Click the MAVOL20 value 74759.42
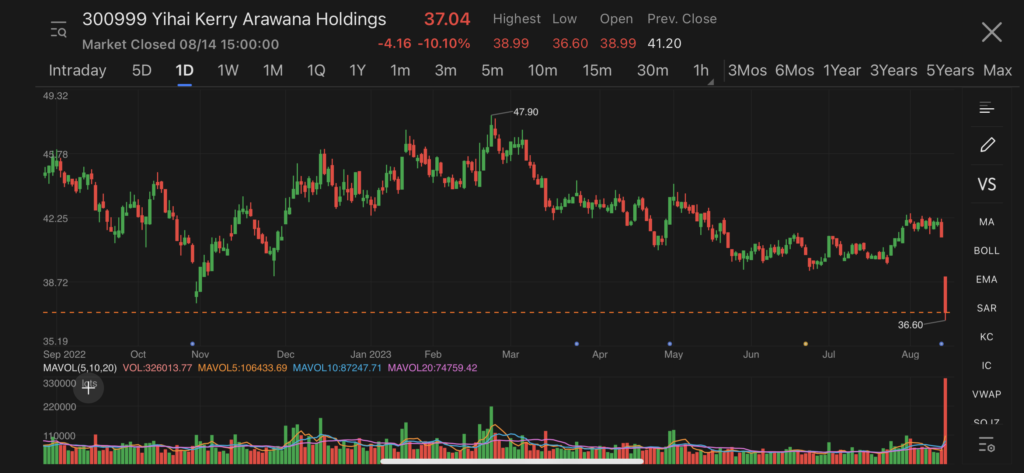This screenshot has width=1024, height=473. coord(432,368)
